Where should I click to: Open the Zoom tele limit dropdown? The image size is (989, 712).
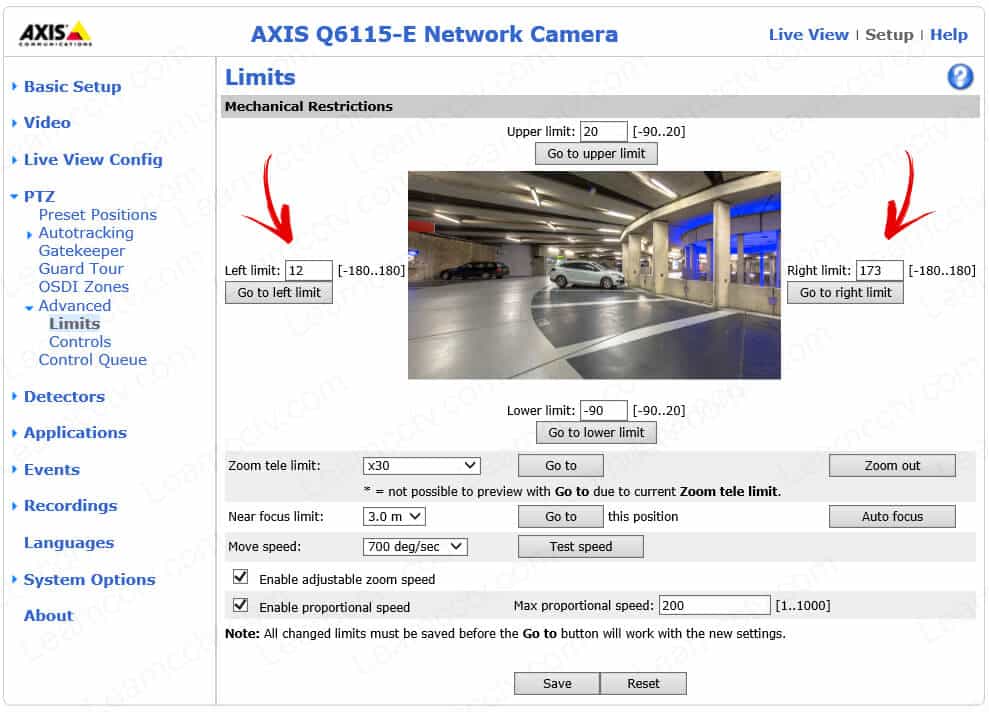[x=422, y=465]
